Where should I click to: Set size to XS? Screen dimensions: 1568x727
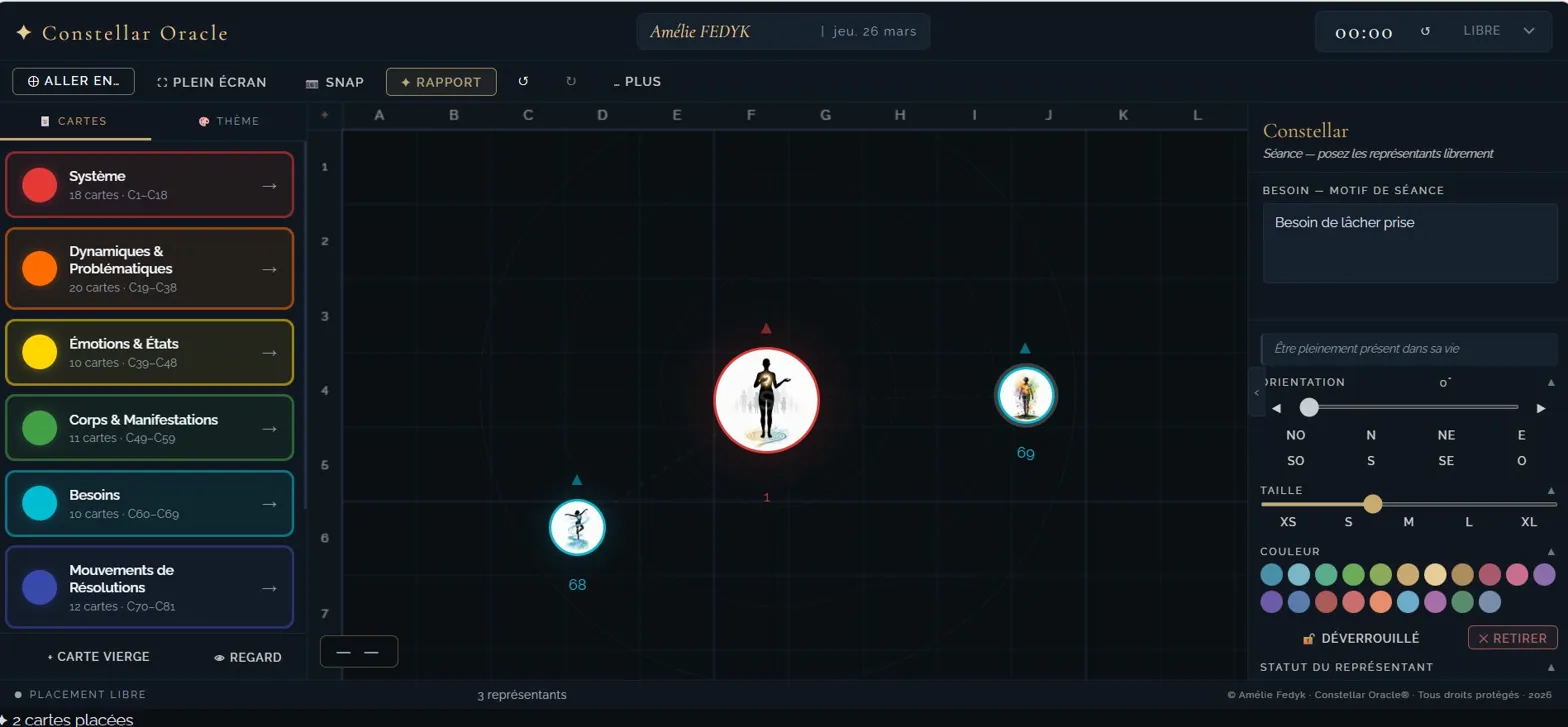(1288, 522)
